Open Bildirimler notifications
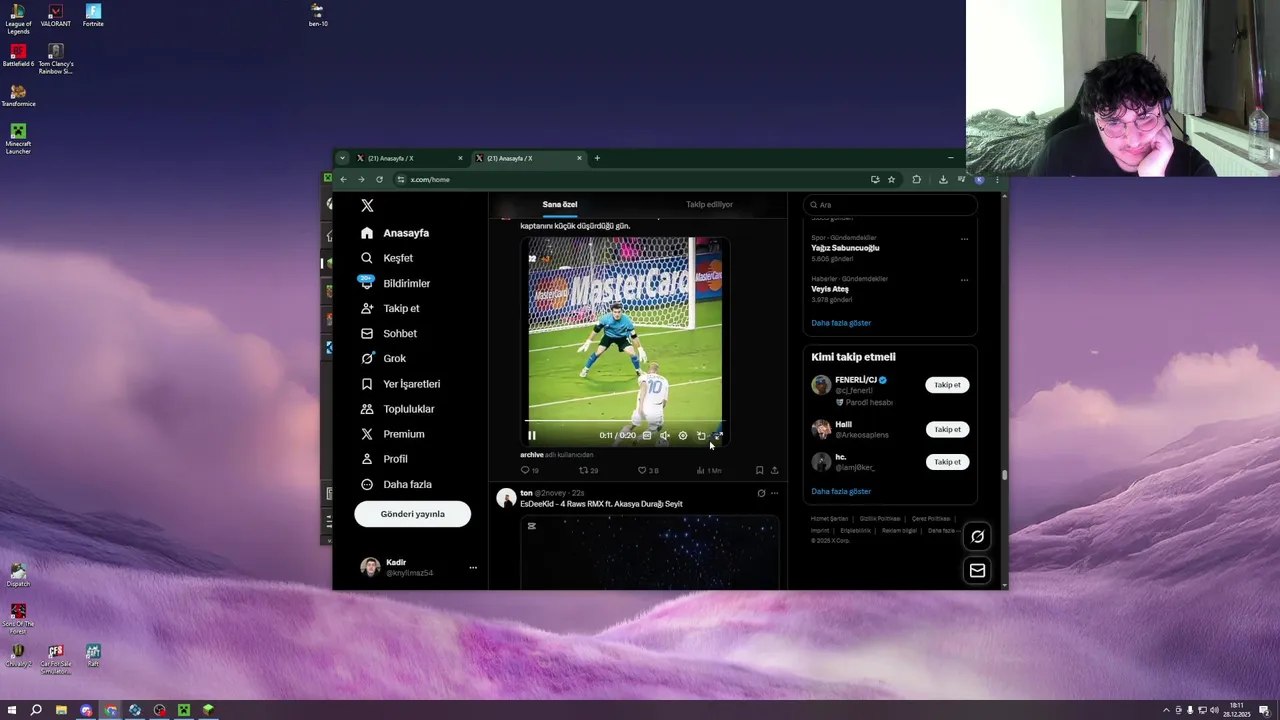 [x=395, y=283]
